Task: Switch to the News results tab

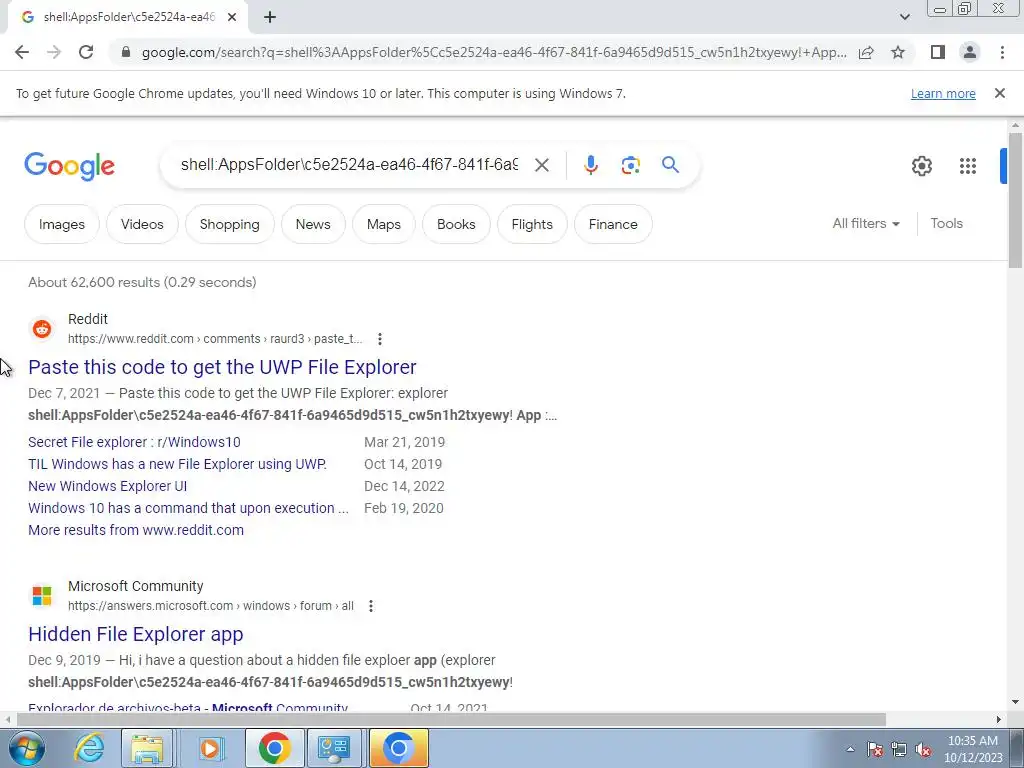Action: pyautogui.click(x=313, y=224)
